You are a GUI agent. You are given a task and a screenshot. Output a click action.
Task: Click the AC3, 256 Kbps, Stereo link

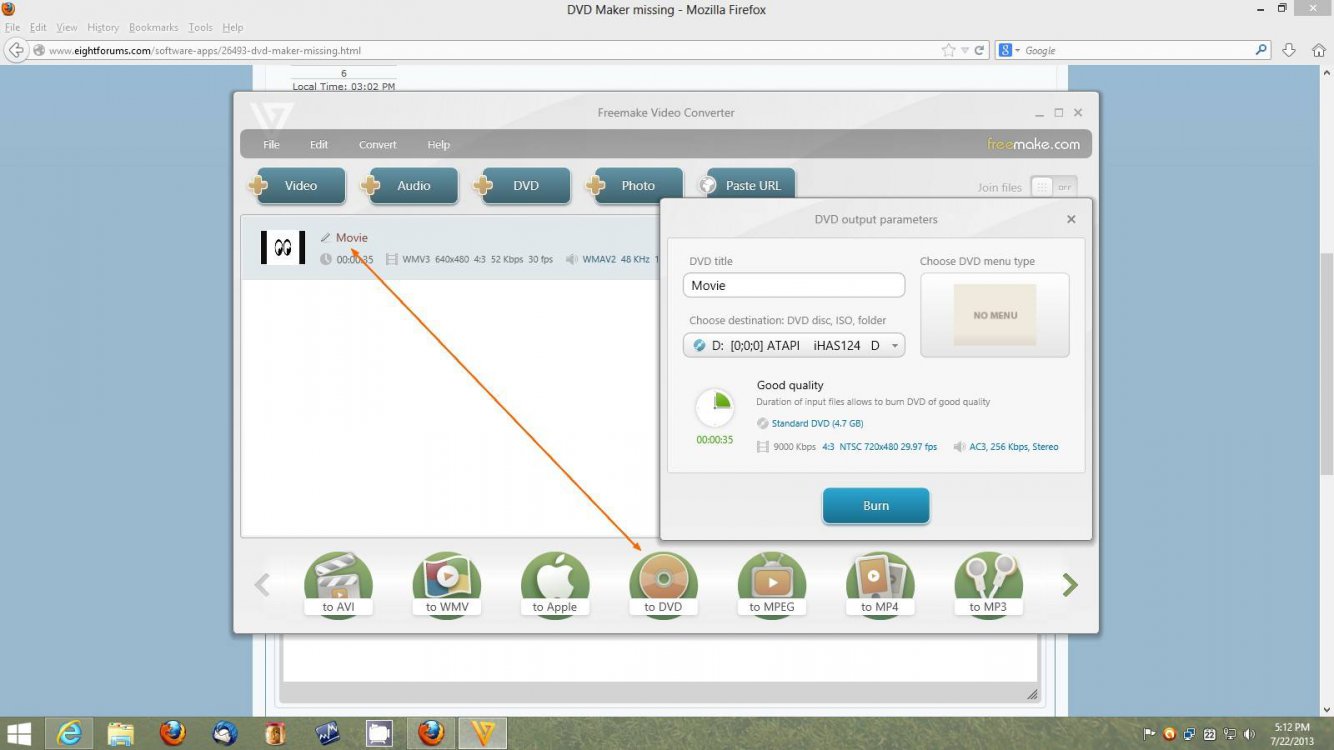(1014, 447)
